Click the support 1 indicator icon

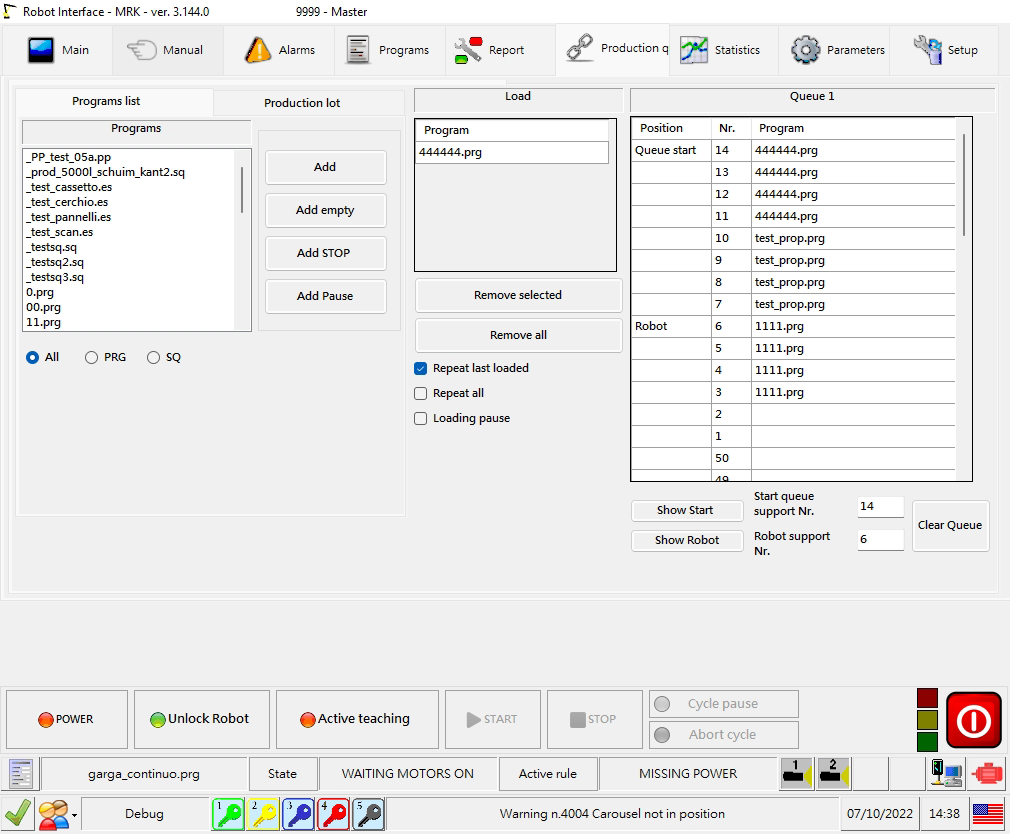click(797, 773)
